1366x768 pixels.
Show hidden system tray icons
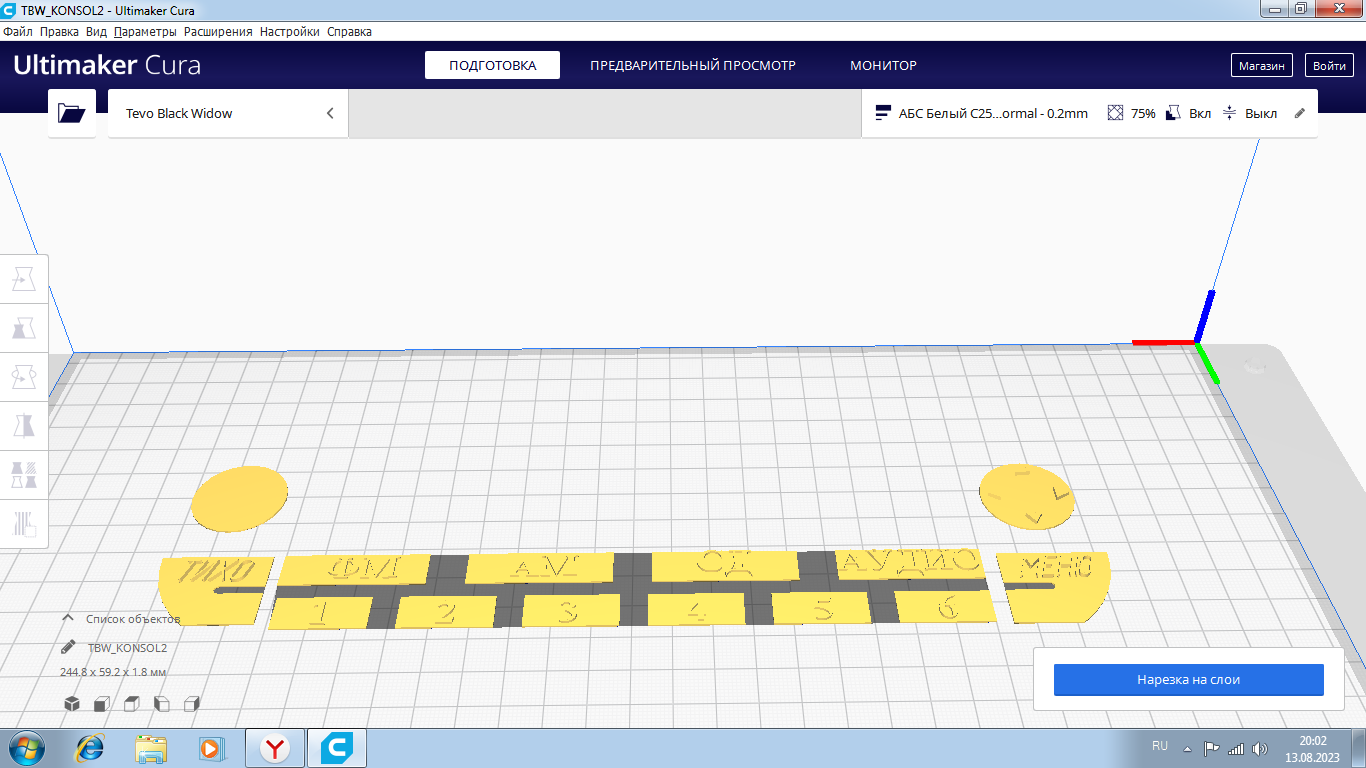coord(1187,748)
